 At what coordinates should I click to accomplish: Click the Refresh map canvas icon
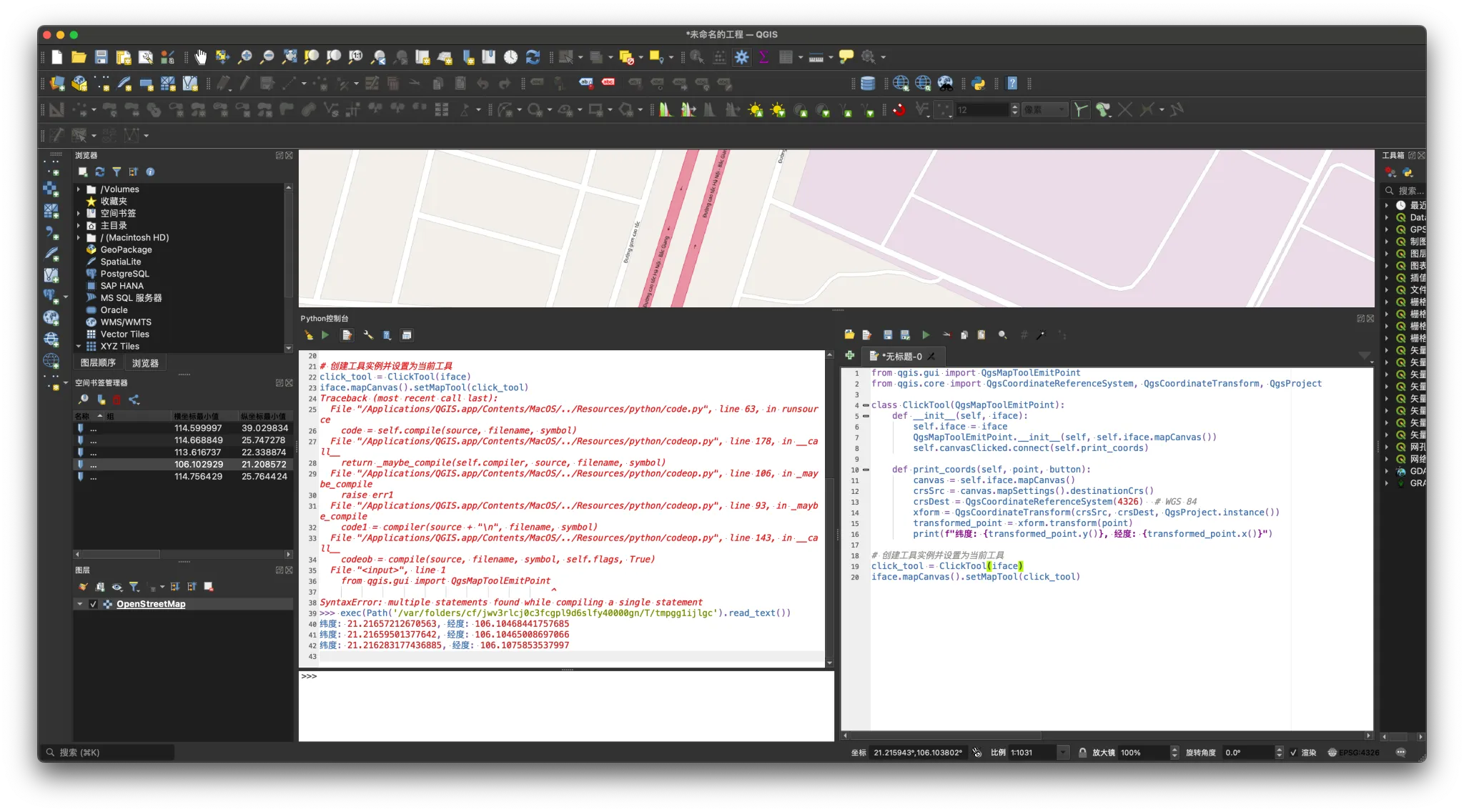point(533,57)
